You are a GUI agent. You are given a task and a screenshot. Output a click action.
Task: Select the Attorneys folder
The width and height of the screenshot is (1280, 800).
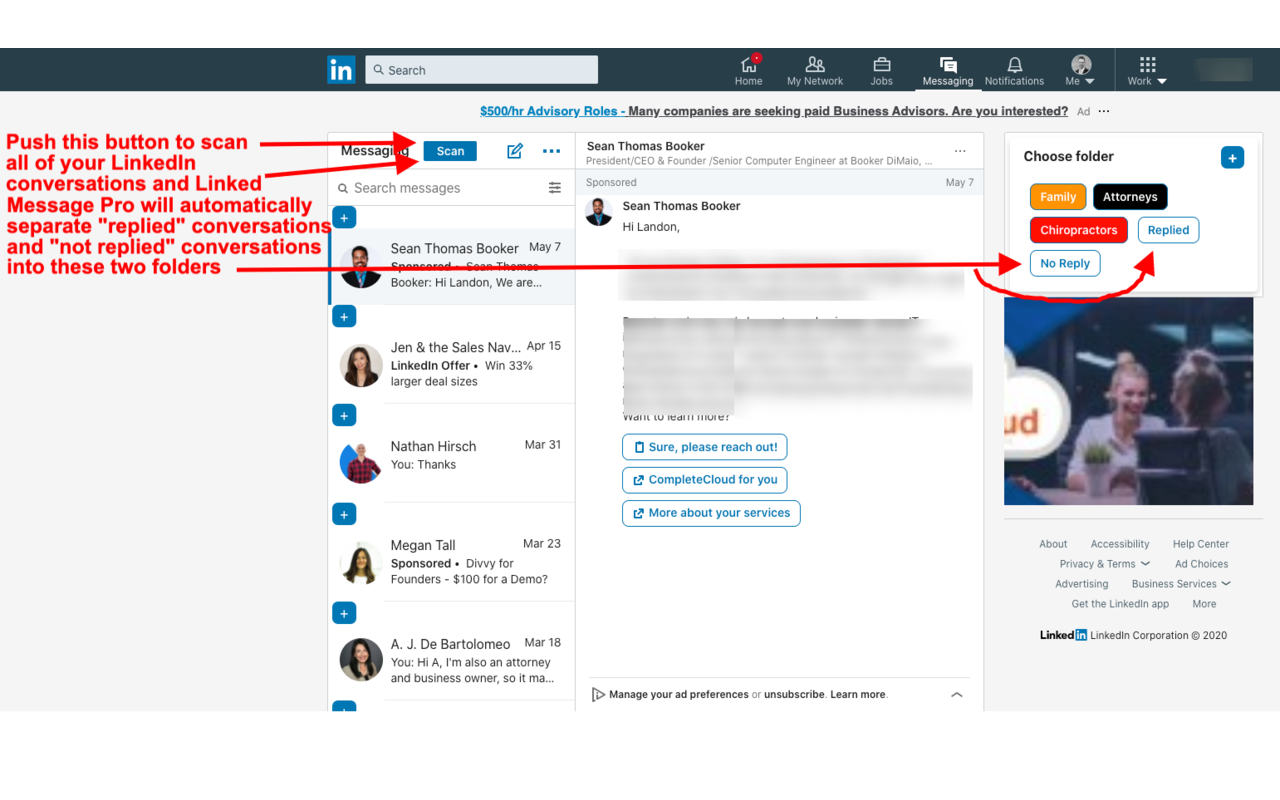pyautogui.click(x=1130, y=197)
